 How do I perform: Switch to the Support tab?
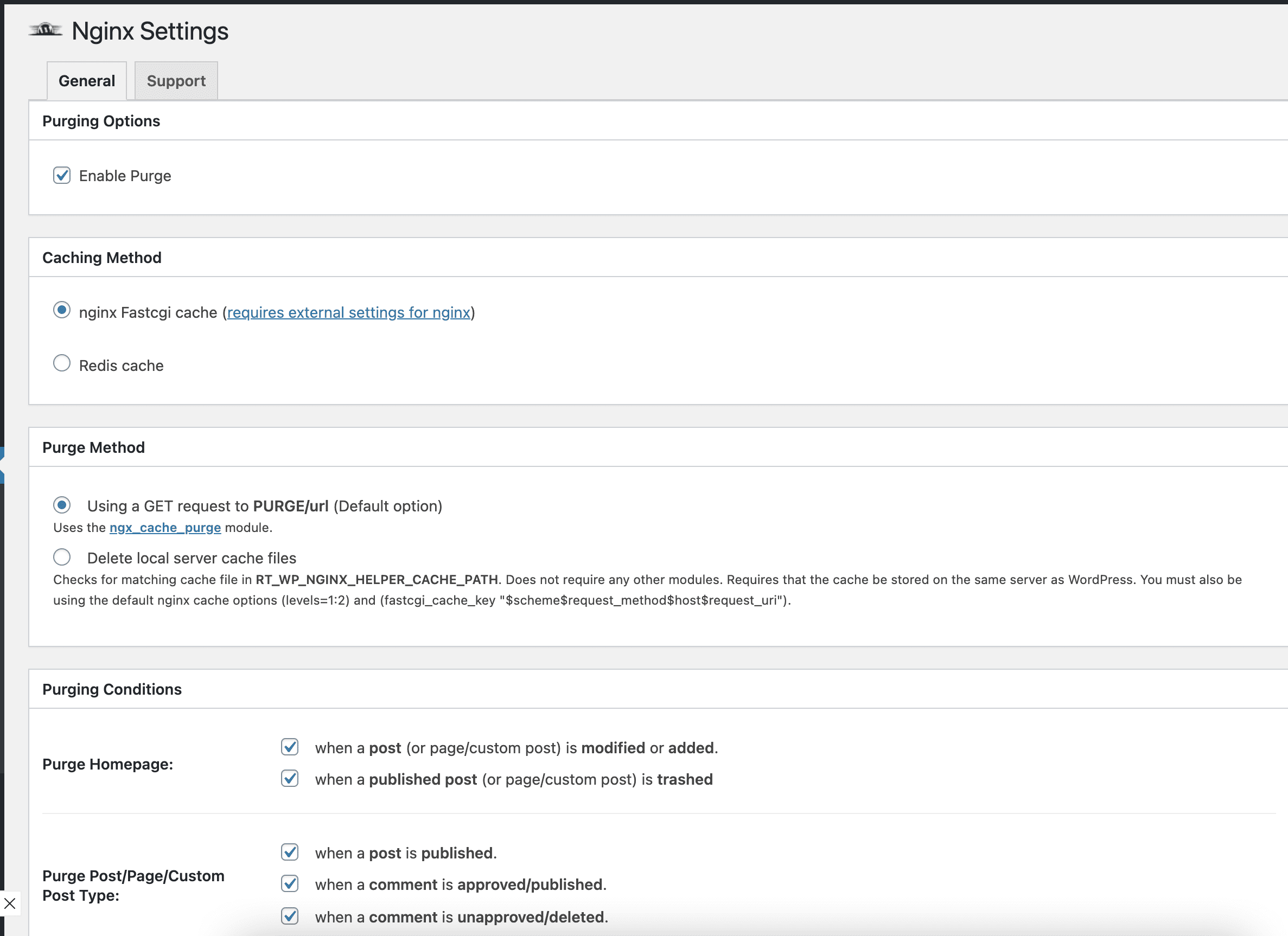(x=176, y=81)
